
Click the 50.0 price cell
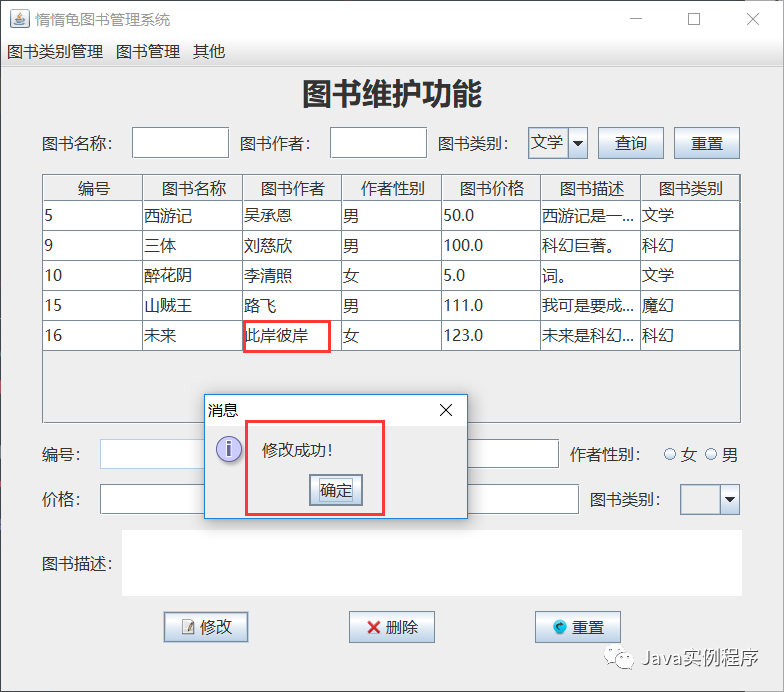(491, 216)
